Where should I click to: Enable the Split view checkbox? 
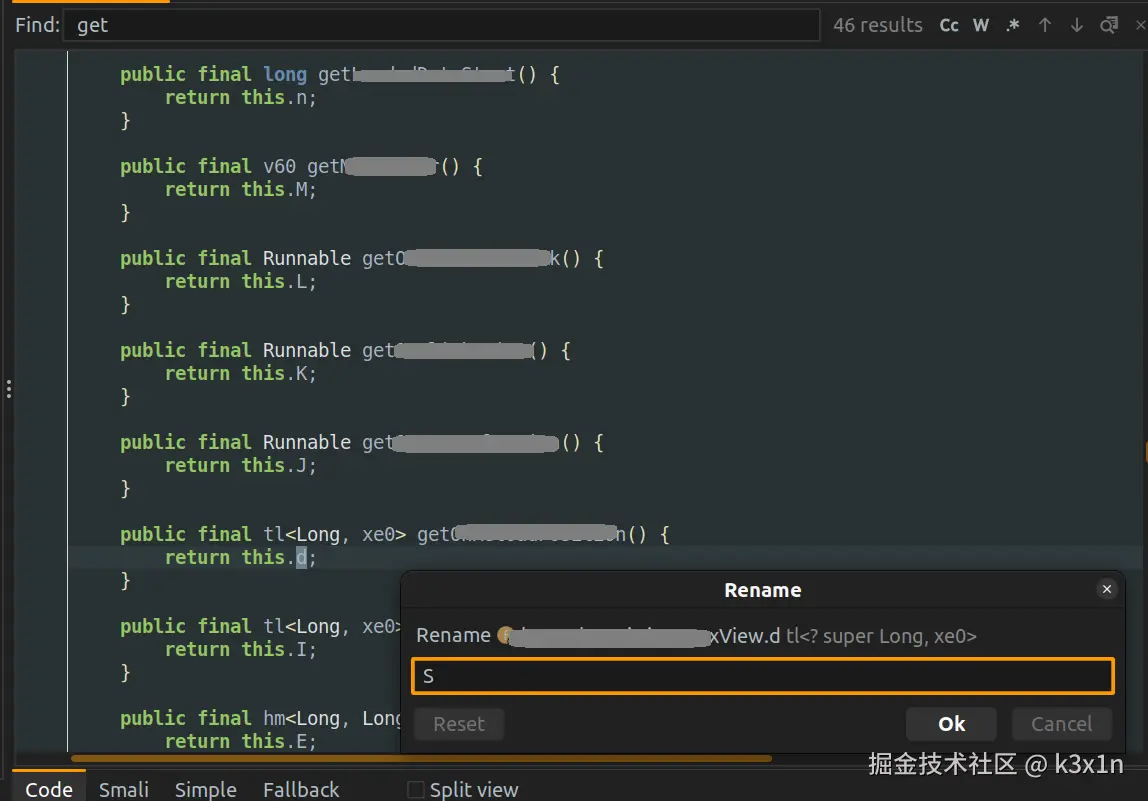click(416, 790)
